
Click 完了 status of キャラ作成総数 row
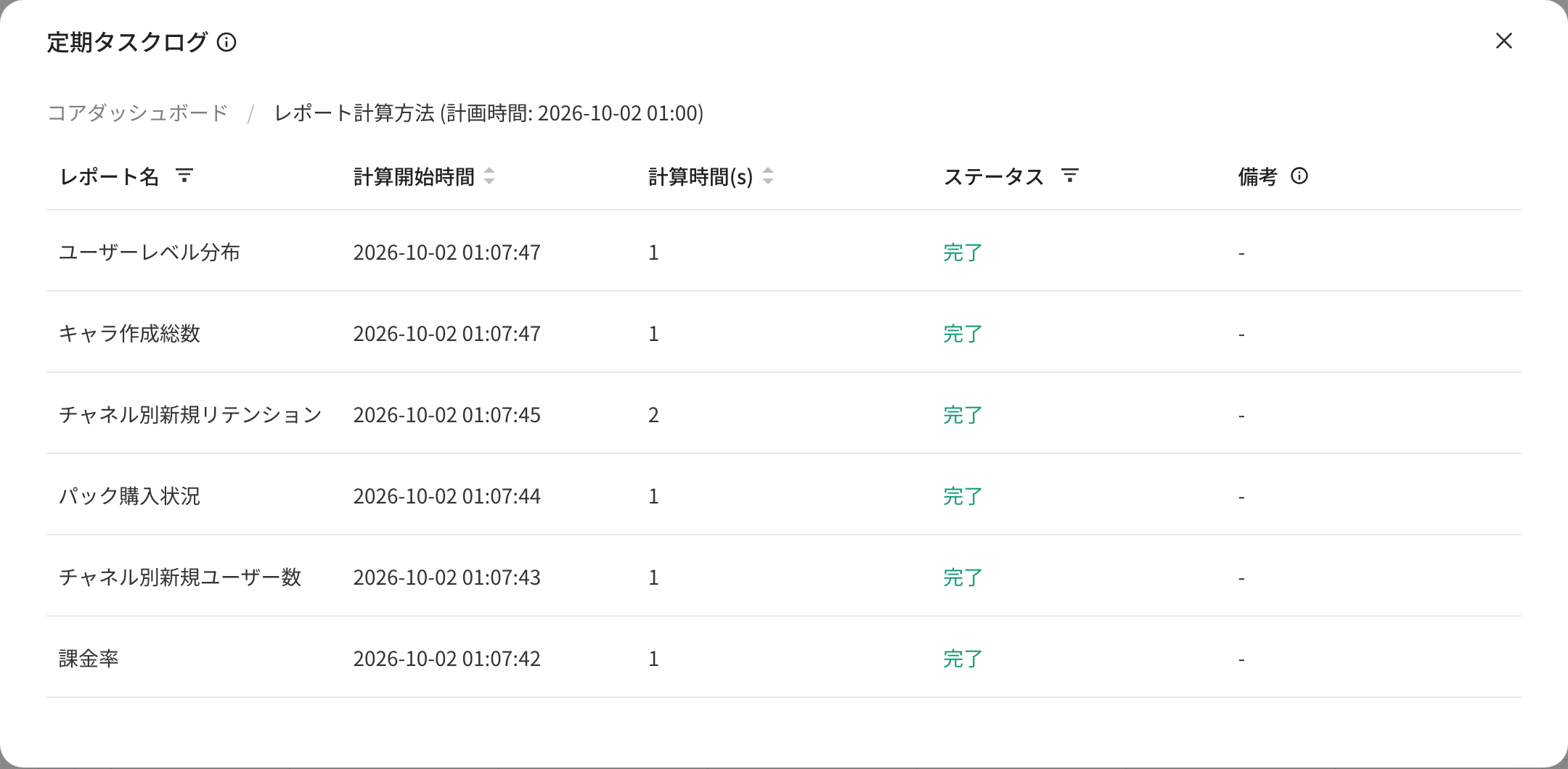[x=963, y=334]
